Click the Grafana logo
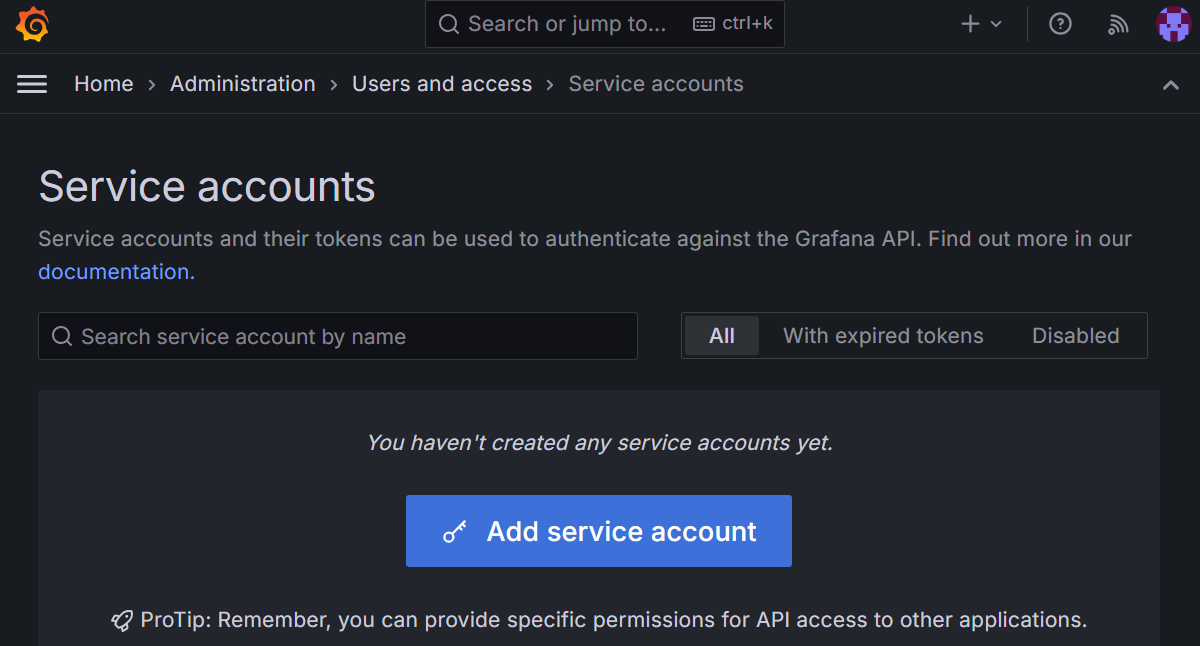Viewport: 1200px width, 646px height. click(33, 24)
